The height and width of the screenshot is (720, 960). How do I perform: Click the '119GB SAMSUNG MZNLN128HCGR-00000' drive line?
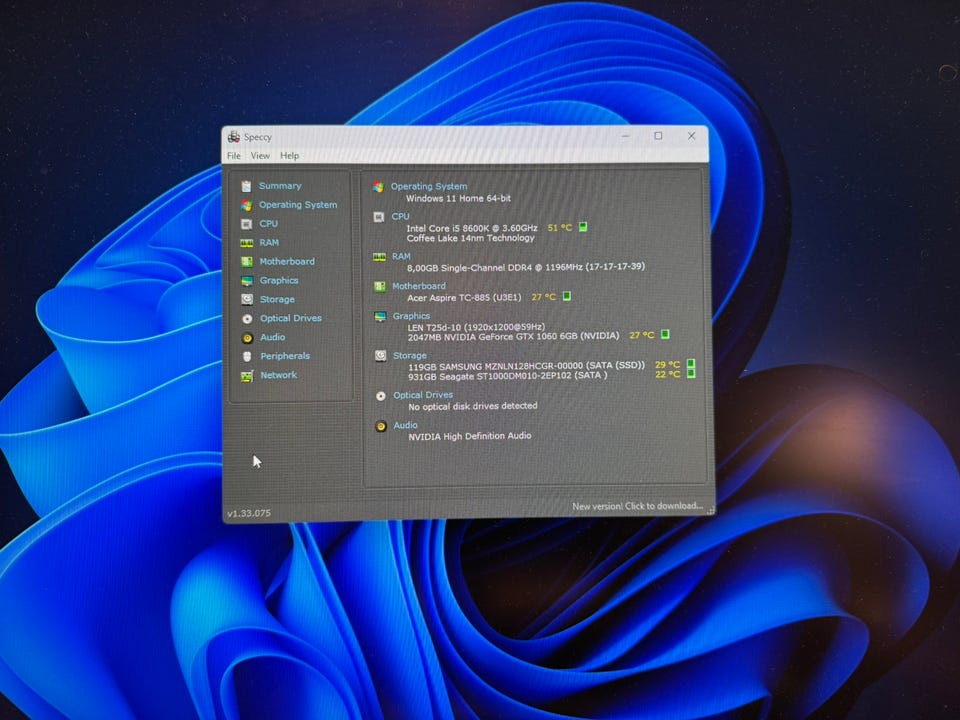(x=527, y=366)
